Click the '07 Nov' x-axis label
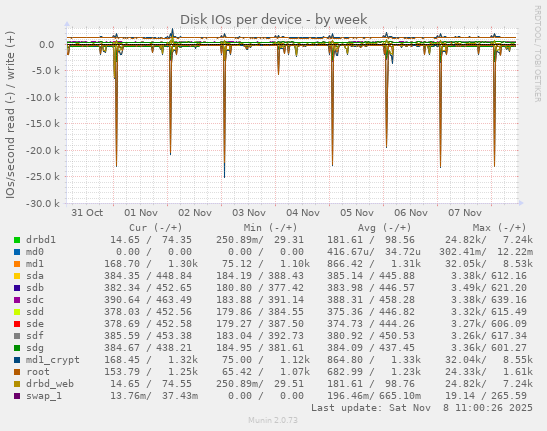Viewport: 547px width, 431px height. [465, 213]
